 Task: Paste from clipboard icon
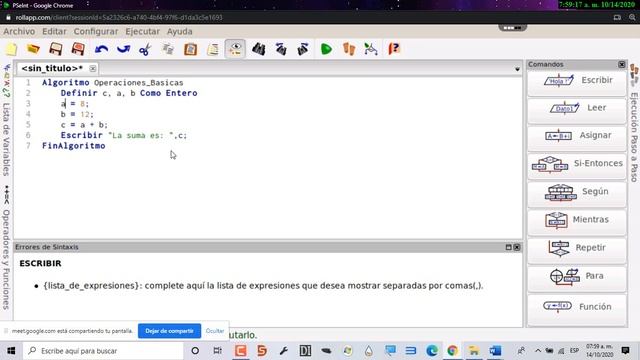[x=190, y=49]
